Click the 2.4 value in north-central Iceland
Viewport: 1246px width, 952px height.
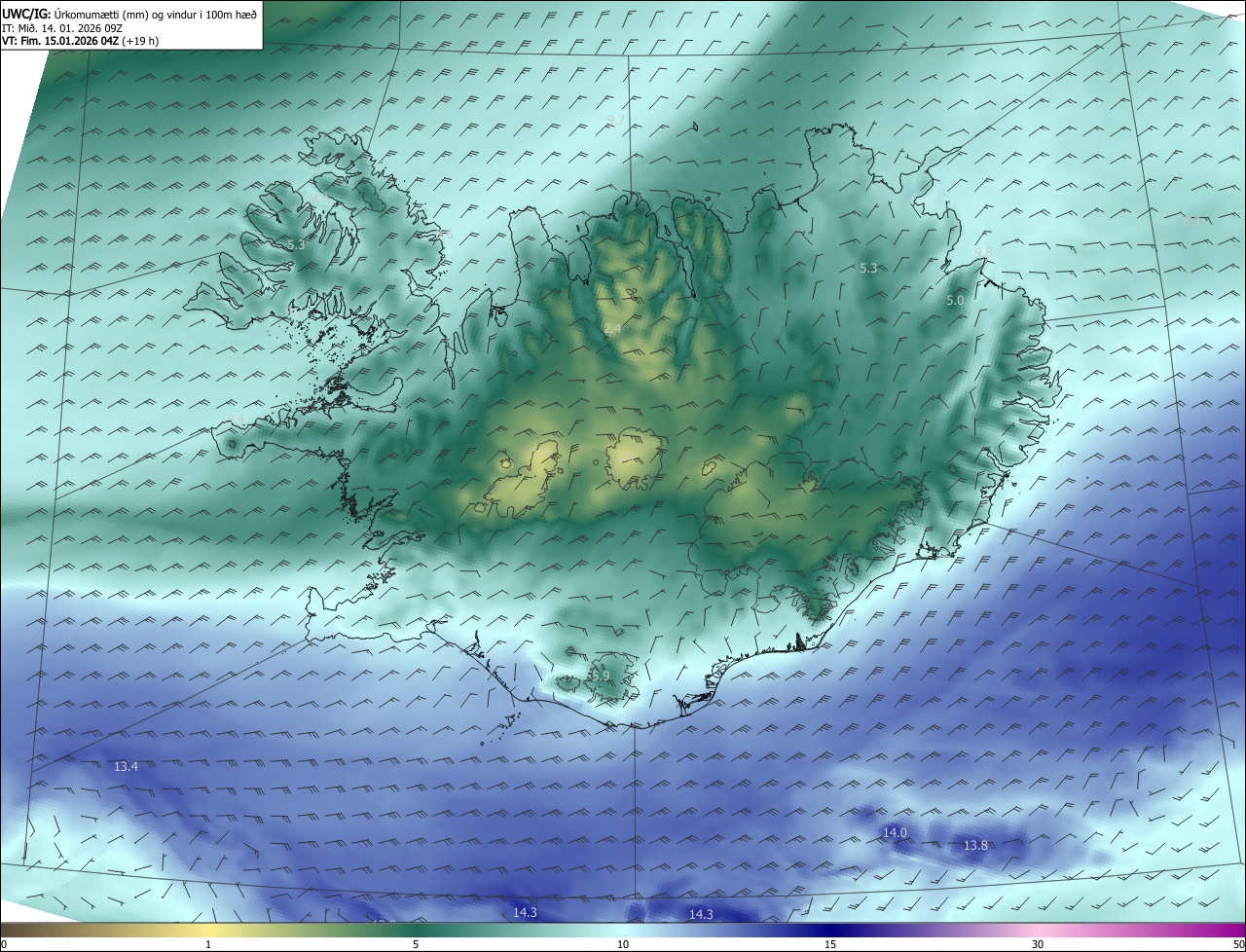(612, 330)
